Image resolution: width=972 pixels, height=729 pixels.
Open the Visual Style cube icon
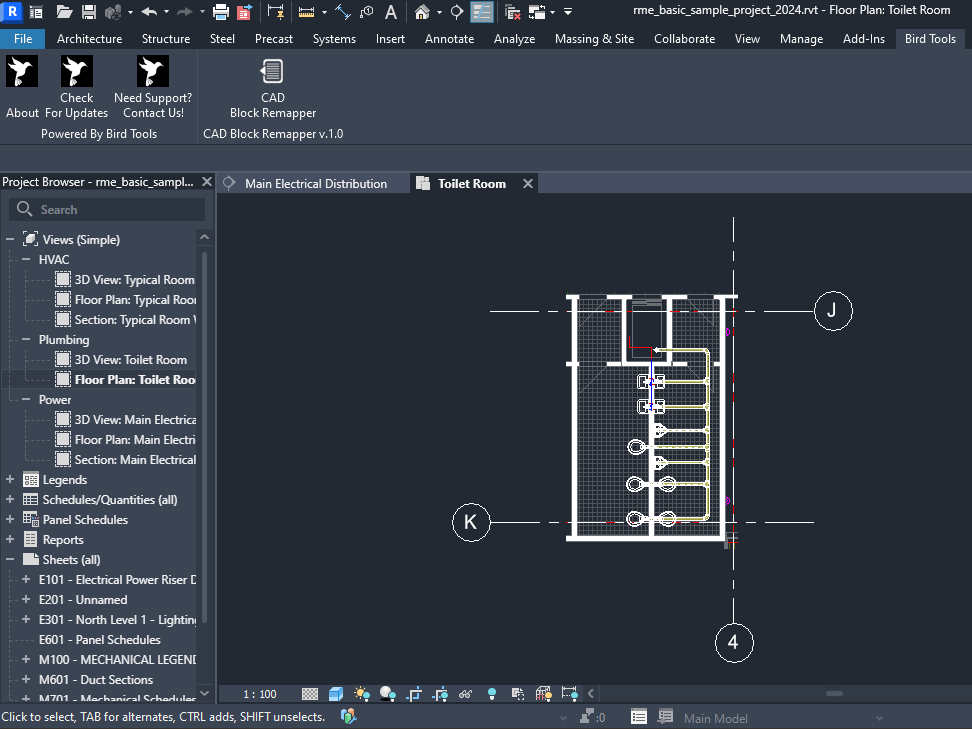(336, 693)
